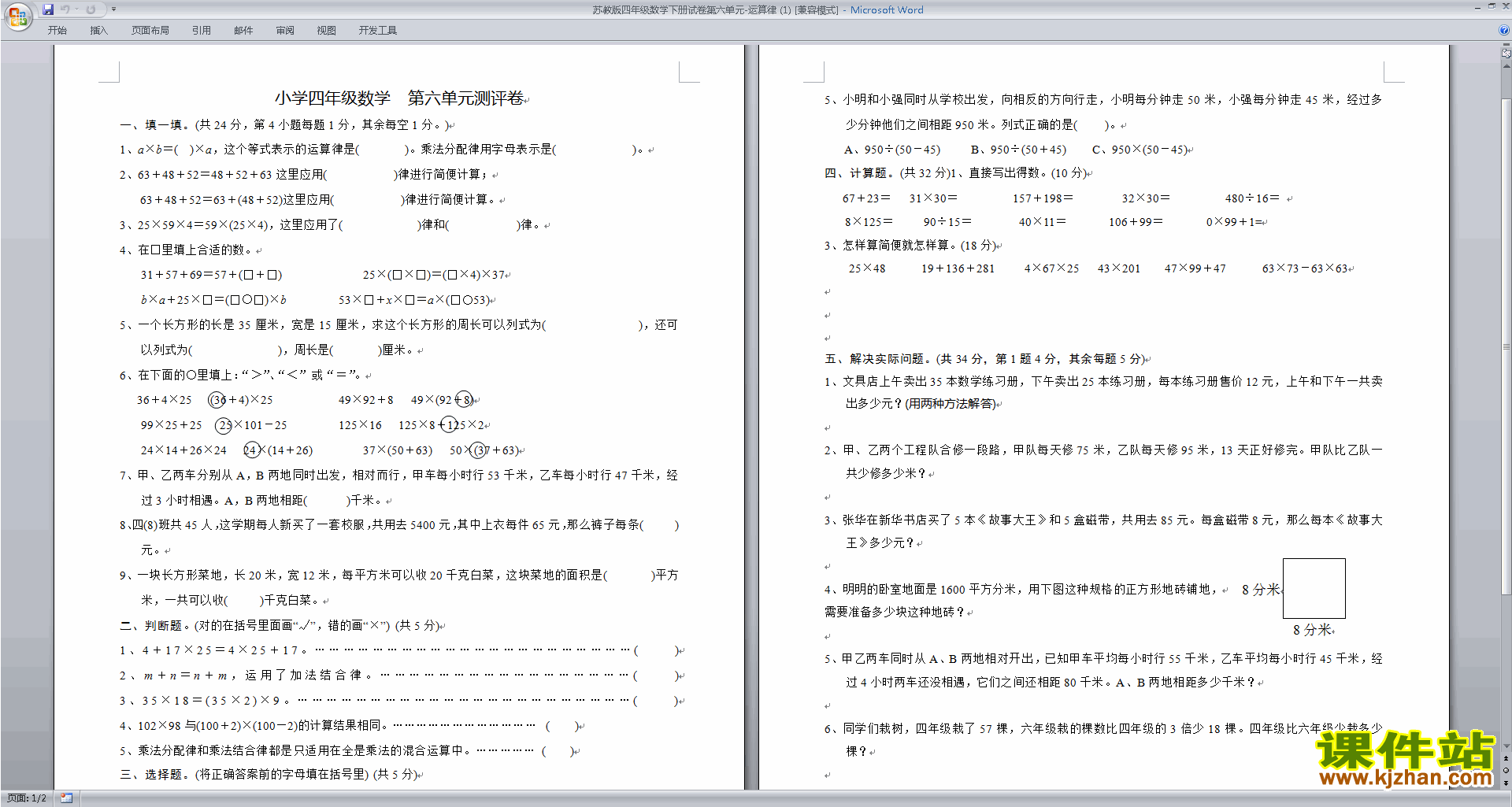
Task: Toggle the ruler icon above vertical scrollbar
Action: pos(1506,54)
